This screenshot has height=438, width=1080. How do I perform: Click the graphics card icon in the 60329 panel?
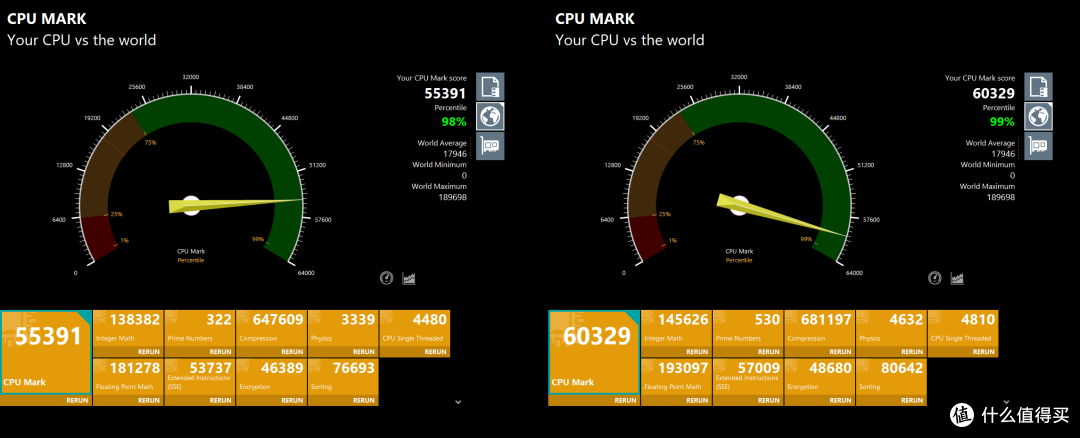coord(1039,146)
